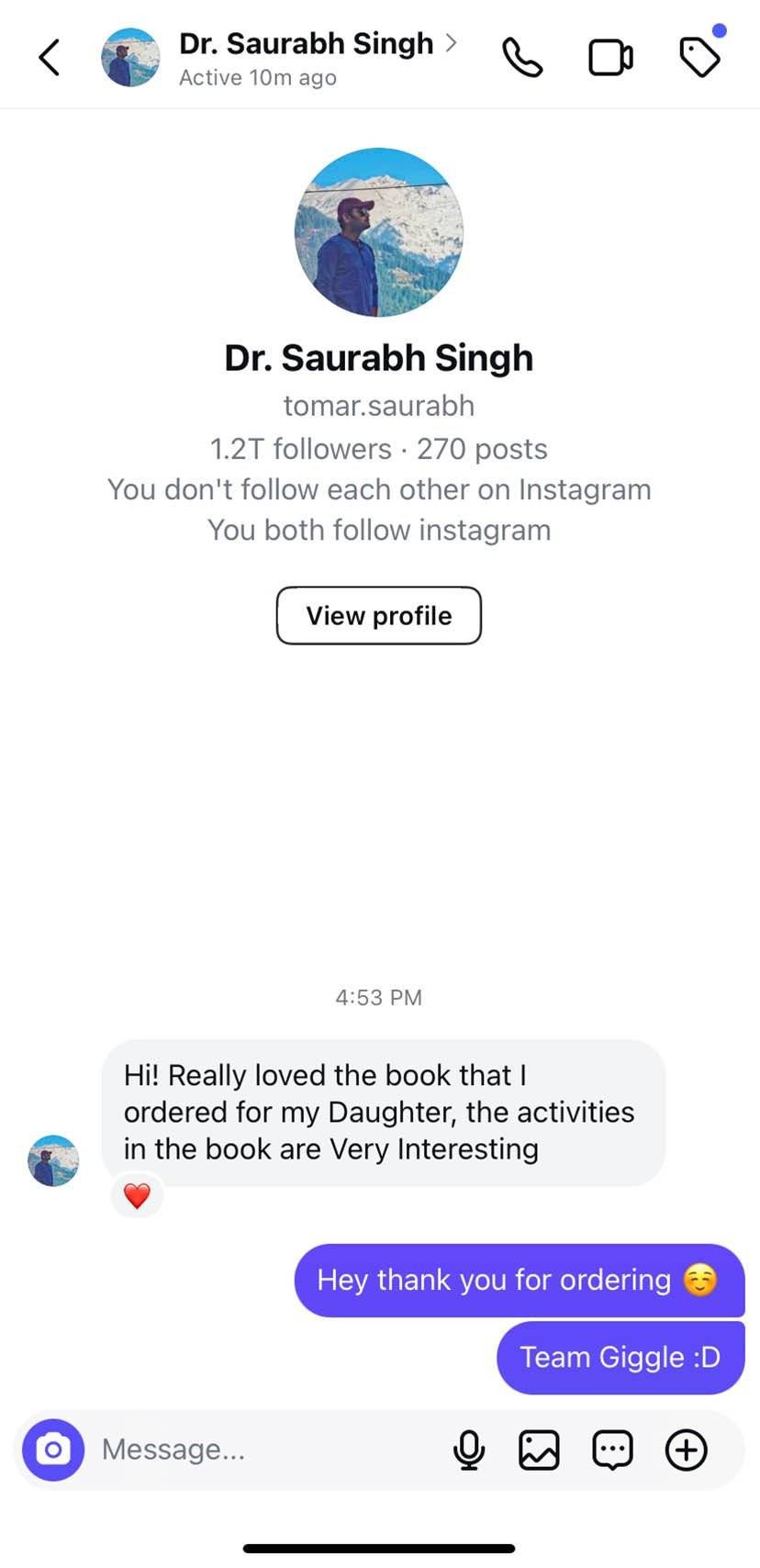Start a video call with camera icon

coord(610,58)
